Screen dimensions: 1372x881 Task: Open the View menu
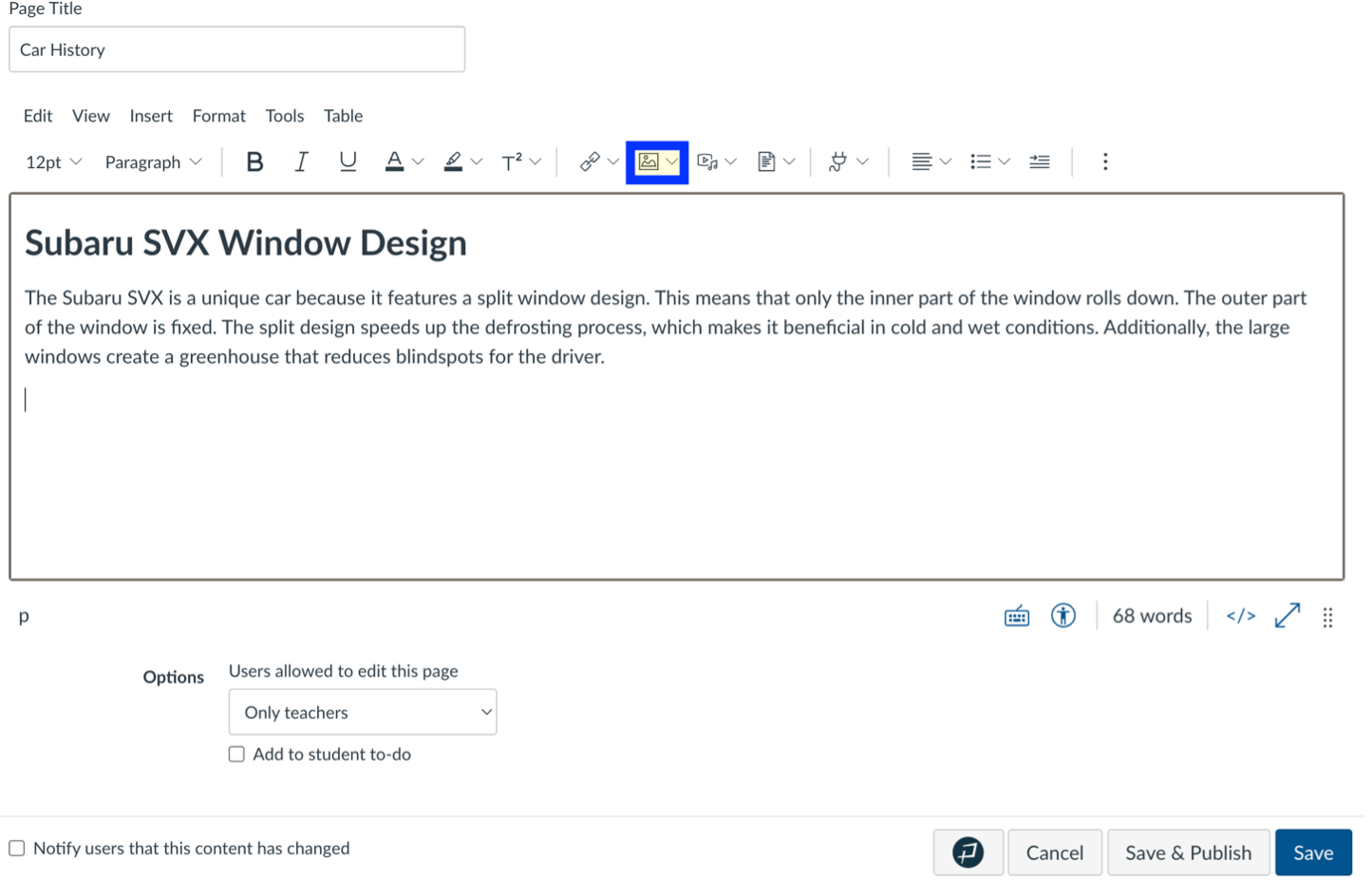(x=91, y=116)
